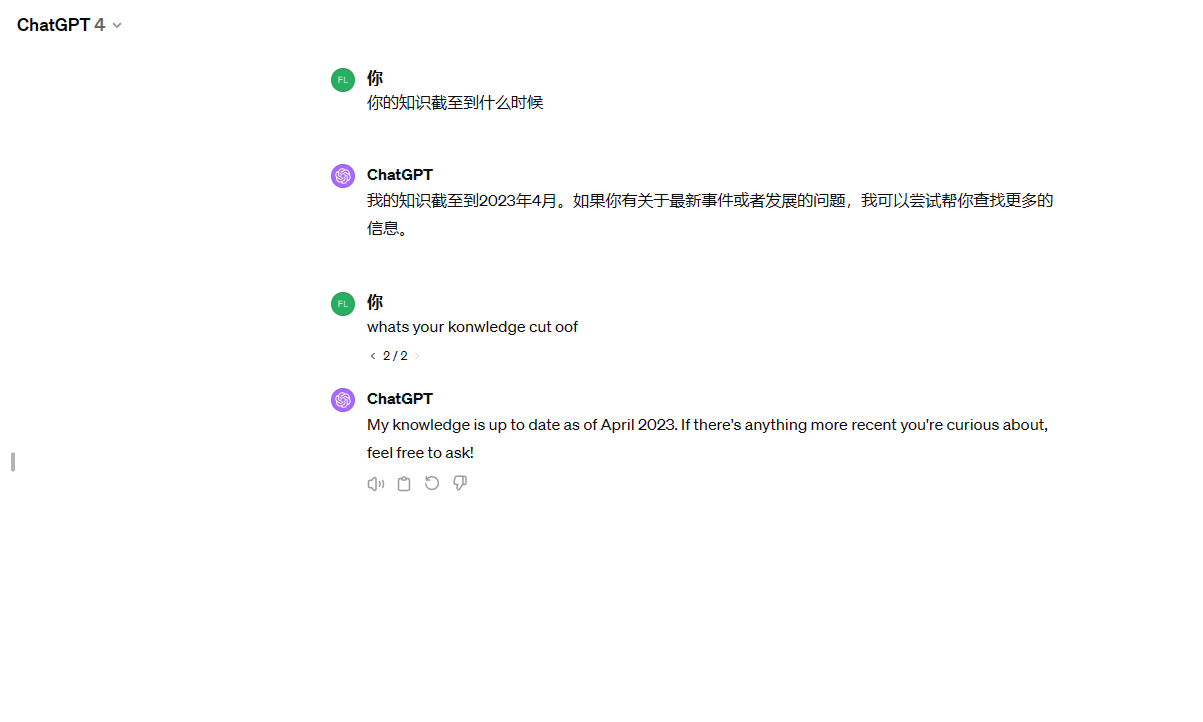Image resolution: width=1203 pixels, height=722 pixels.
Task: Click the ChatGPT logo beside the Chinese answer
Action: pos(343,176)
